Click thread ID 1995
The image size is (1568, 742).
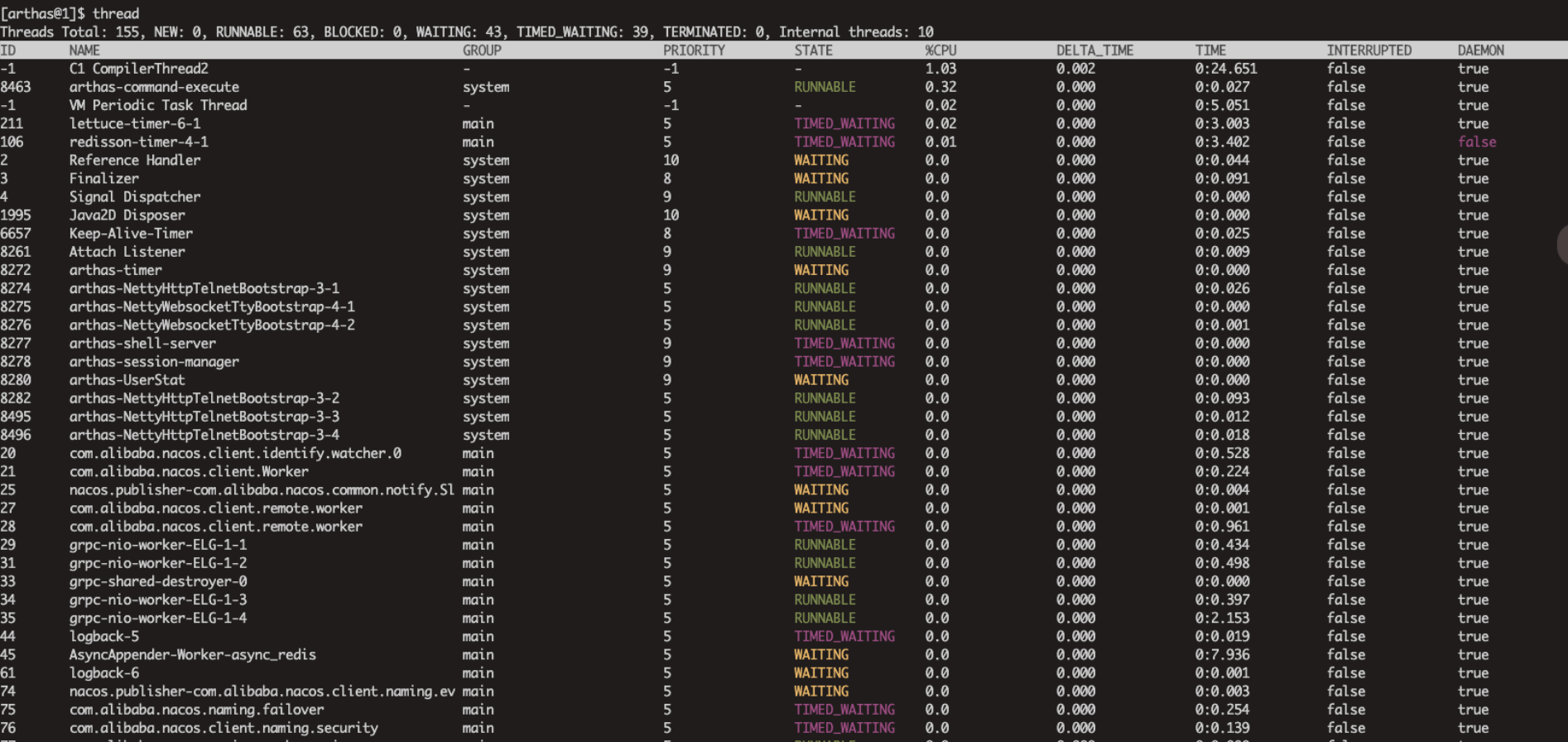point(16,214)
